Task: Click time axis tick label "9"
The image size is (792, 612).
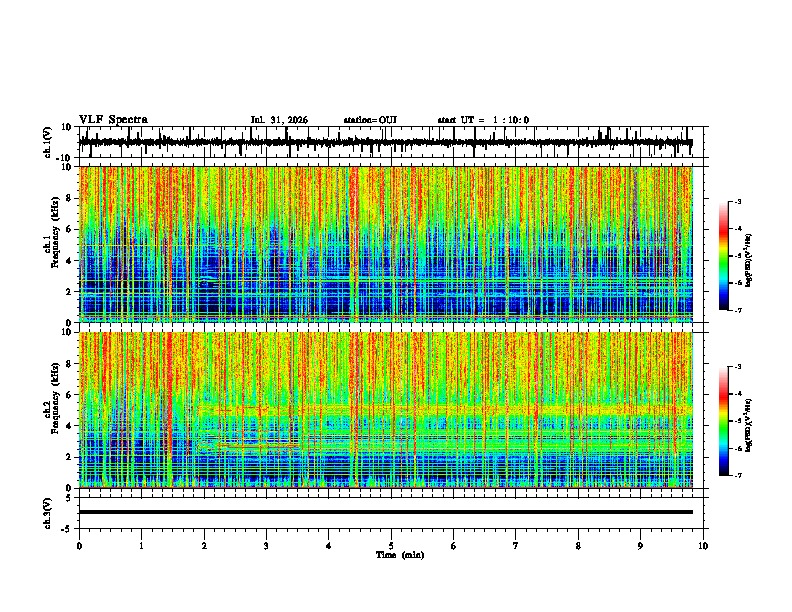Action: [x=640, y=546]
